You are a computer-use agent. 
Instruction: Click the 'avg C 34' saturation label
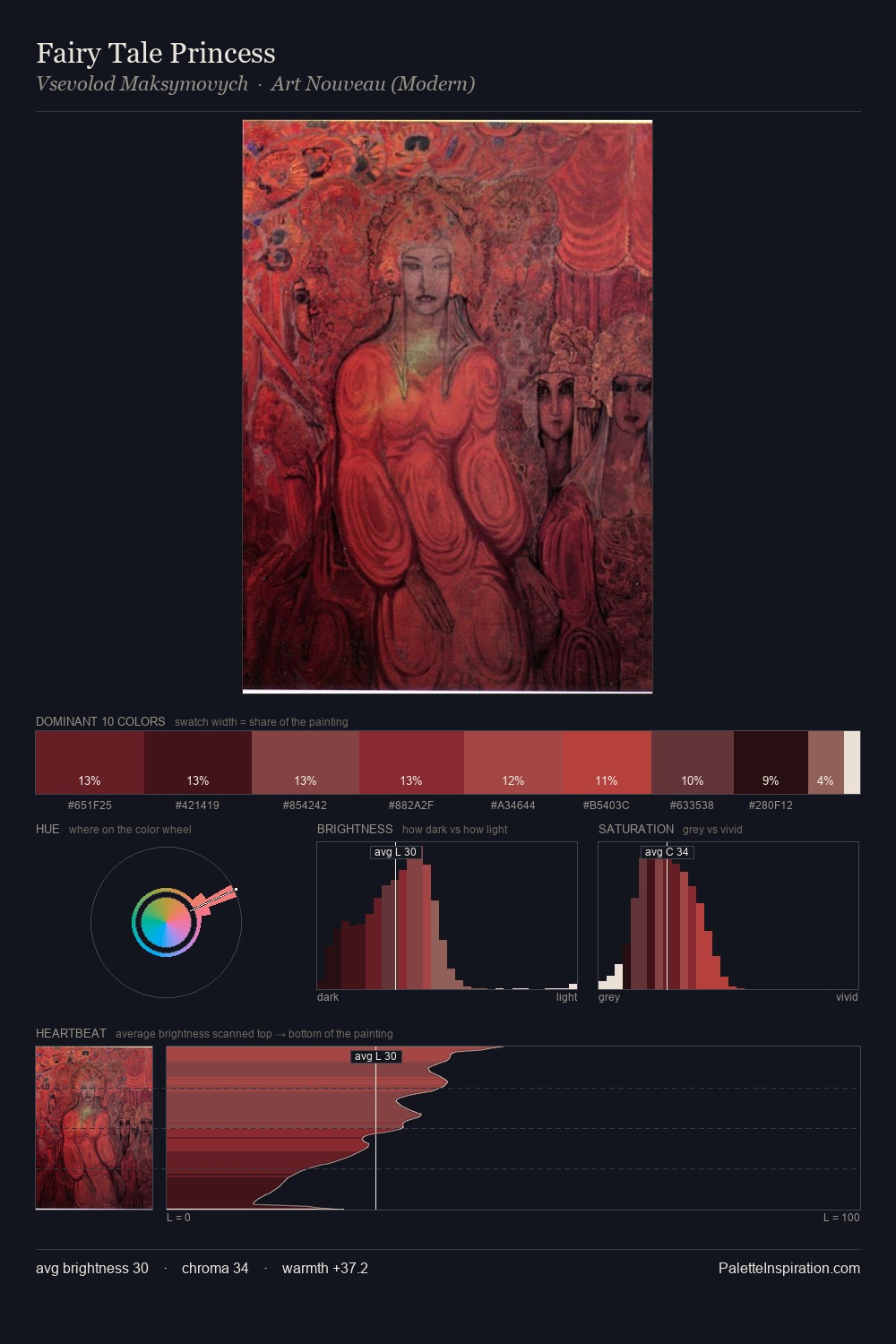tap(667, 852)
